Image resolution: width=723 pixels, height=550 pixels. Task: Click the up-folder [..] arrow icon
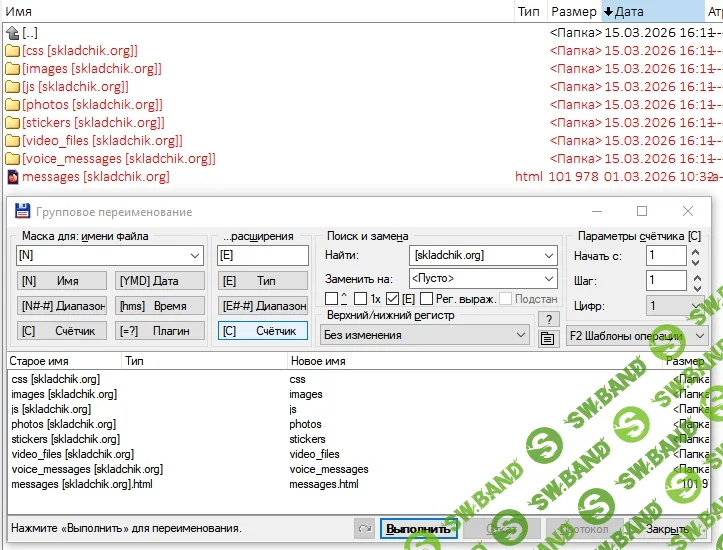click(13, 33)
